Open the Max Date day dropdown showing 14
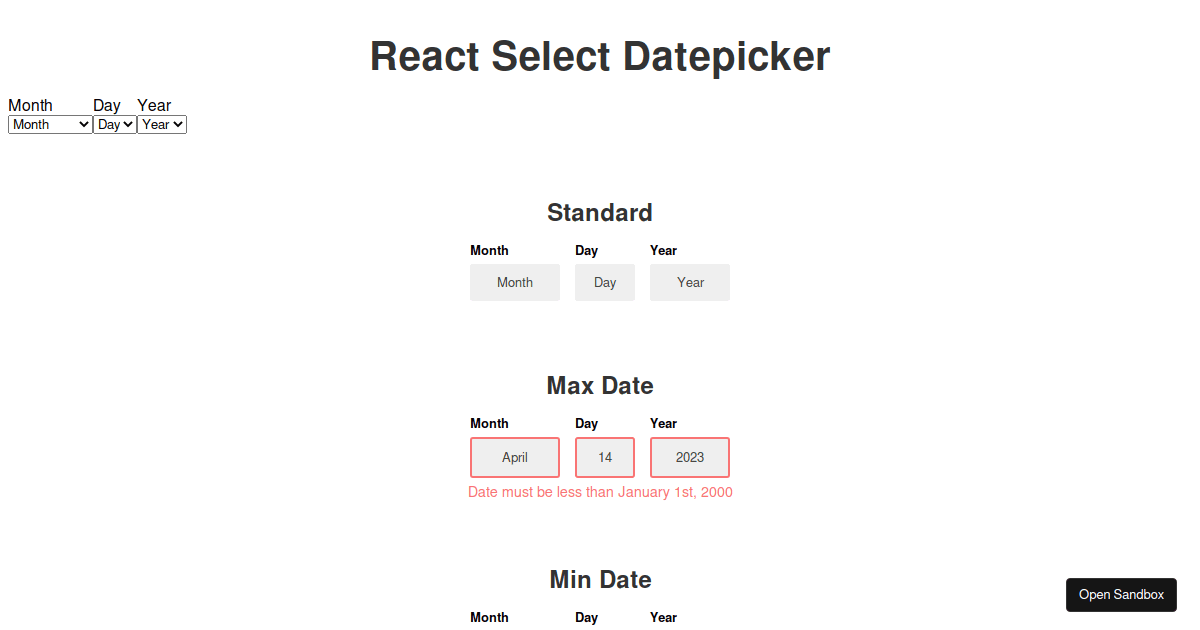The height and width of the screenshot is (630, 1200). click(x=605, y=457)
